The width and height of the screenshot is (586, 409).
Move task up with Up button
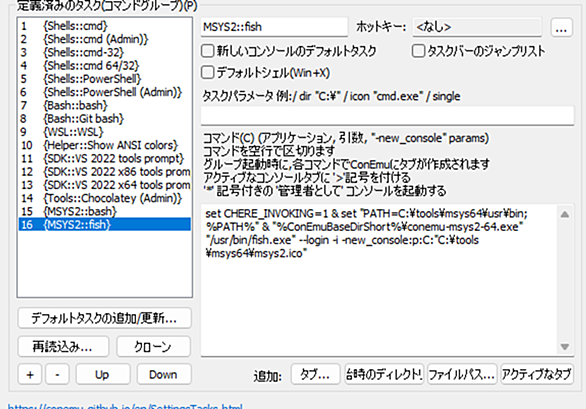(103, 374)
